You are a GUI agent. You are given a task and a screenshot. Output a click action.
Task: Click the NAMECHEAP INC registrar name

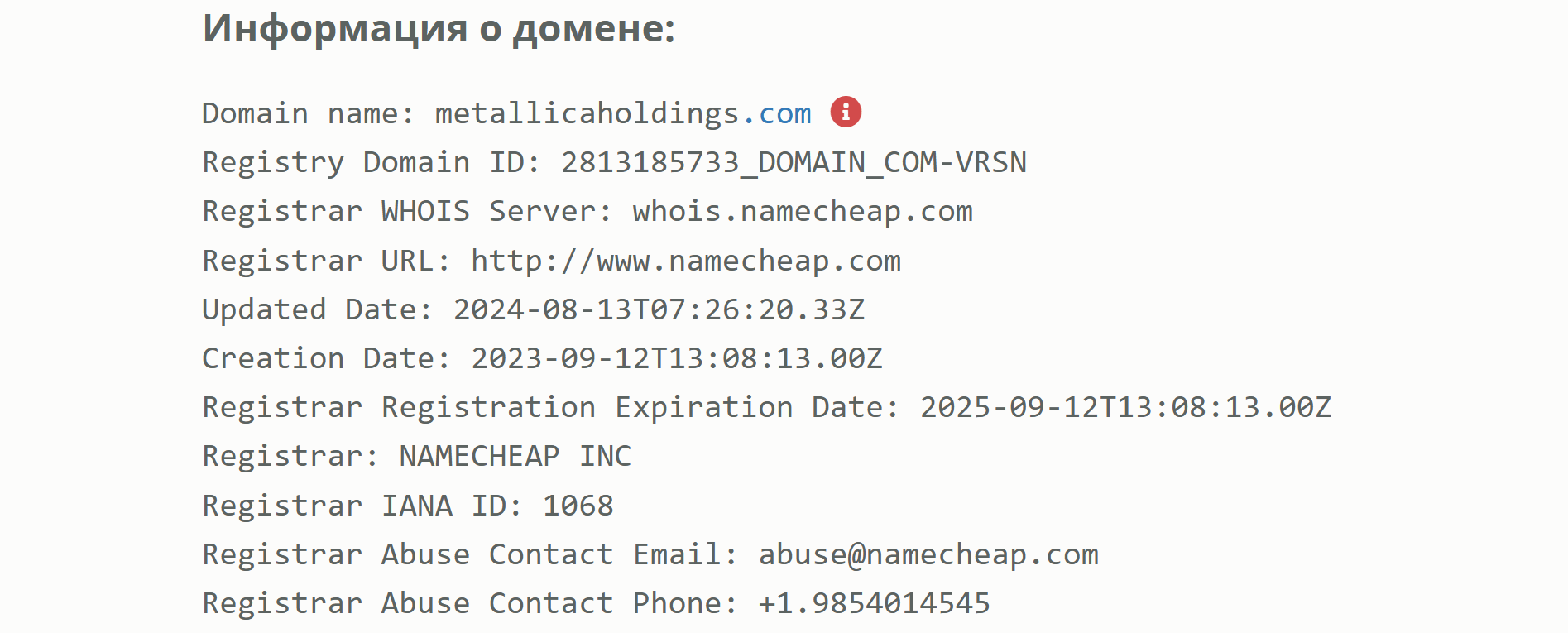[x=515, y=456]
